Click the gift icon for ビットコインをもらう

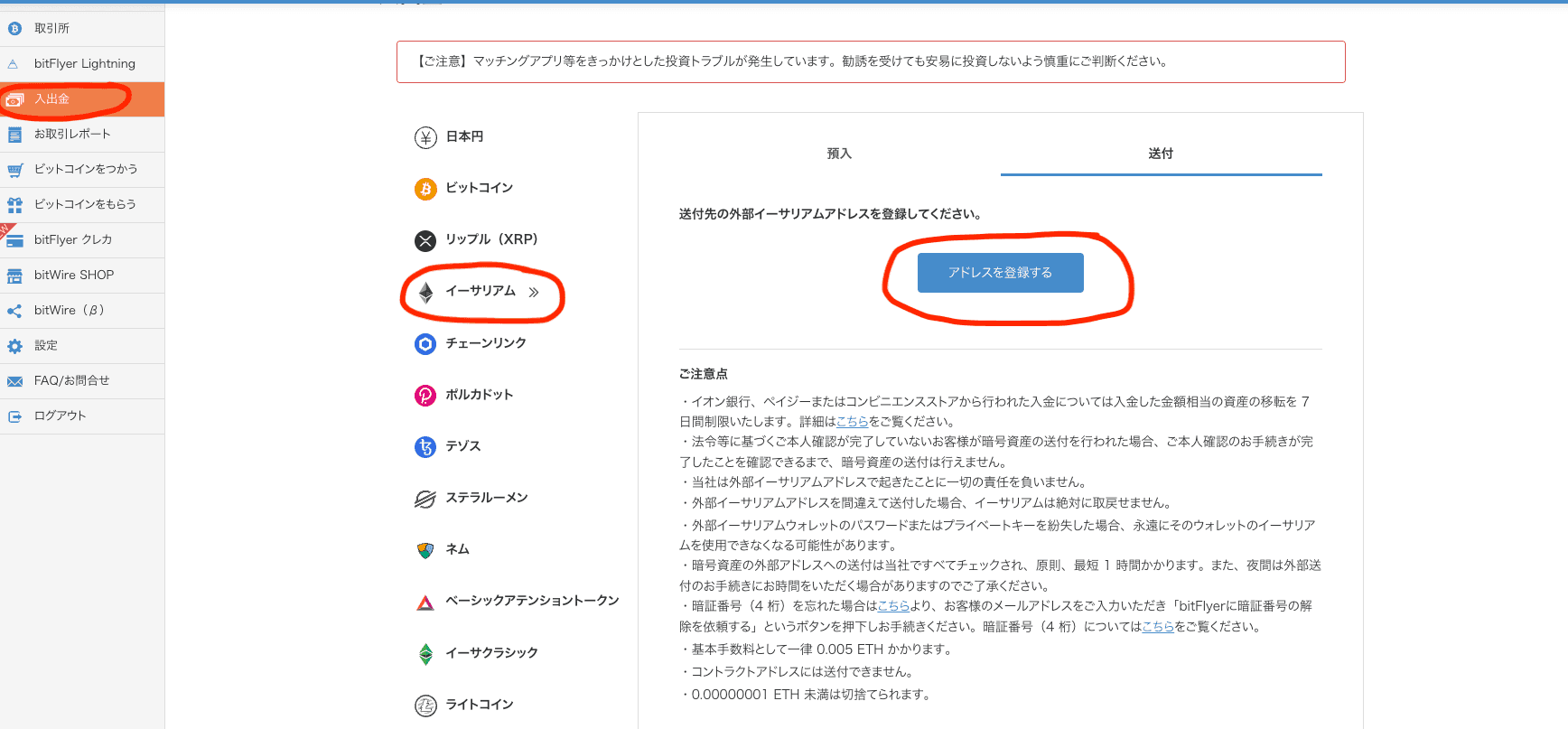click(x=14, y=205)
